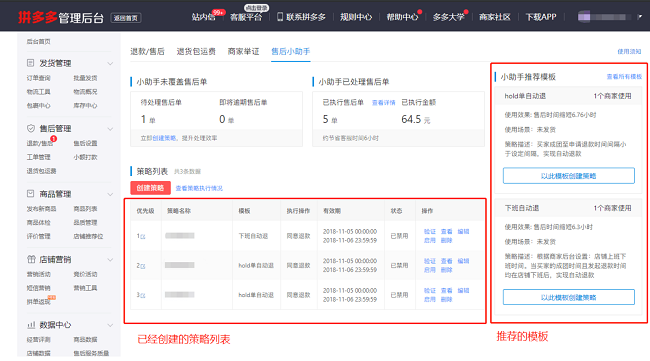Screen dimensions: 650x361
Task: Click 验证 for the priority 1 strategy
Action: (x=430, y=231)
